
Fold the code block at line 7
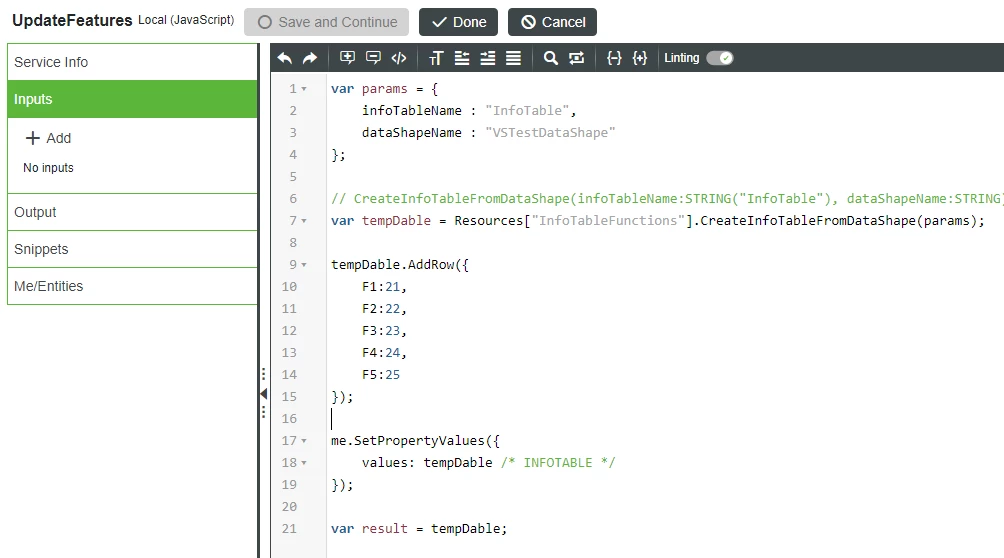coord(304,221)
